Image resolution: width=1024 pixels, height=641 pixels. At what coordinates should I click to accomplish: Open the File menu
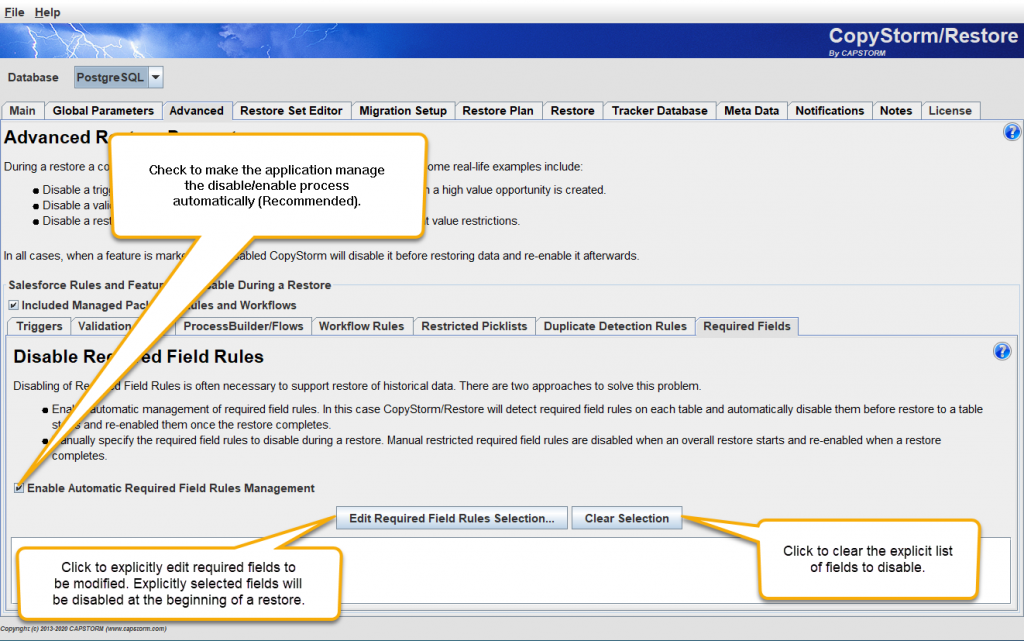point(14,12)
